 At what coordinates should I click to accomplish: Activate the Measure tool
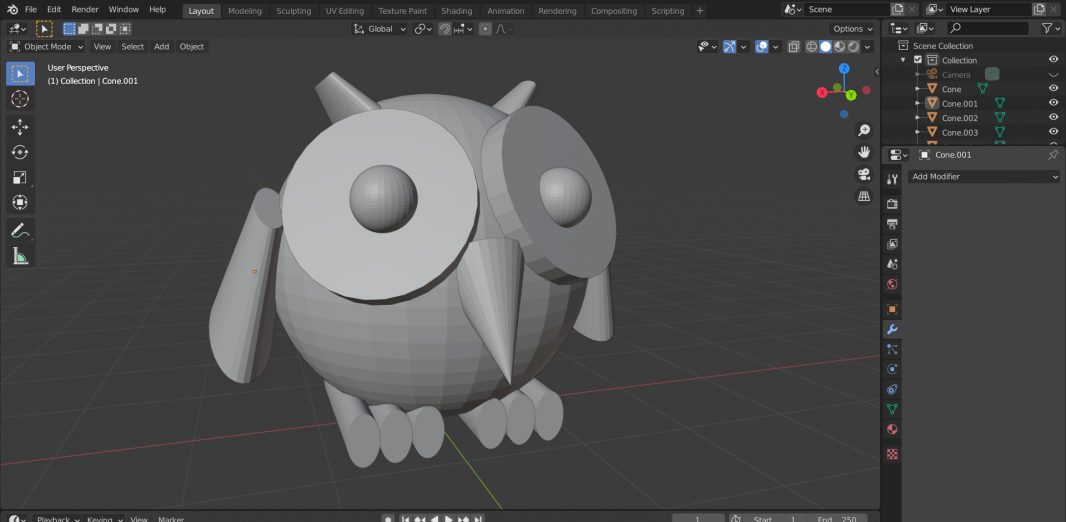click(x=20, y=257)
